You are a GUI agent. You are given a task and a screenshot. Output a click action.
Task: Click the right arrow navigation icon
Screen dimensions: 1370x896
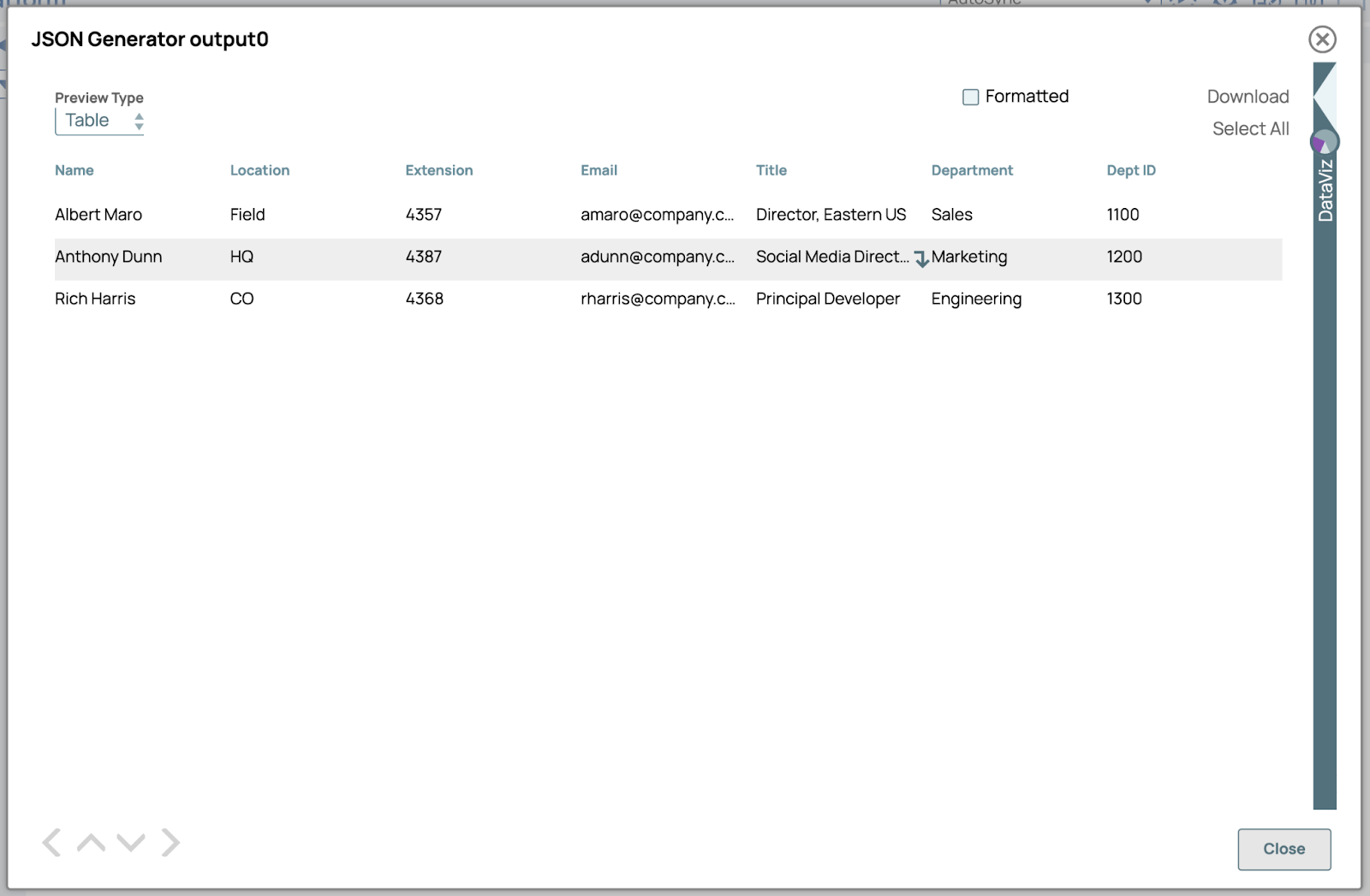click(x=170, y=842)
